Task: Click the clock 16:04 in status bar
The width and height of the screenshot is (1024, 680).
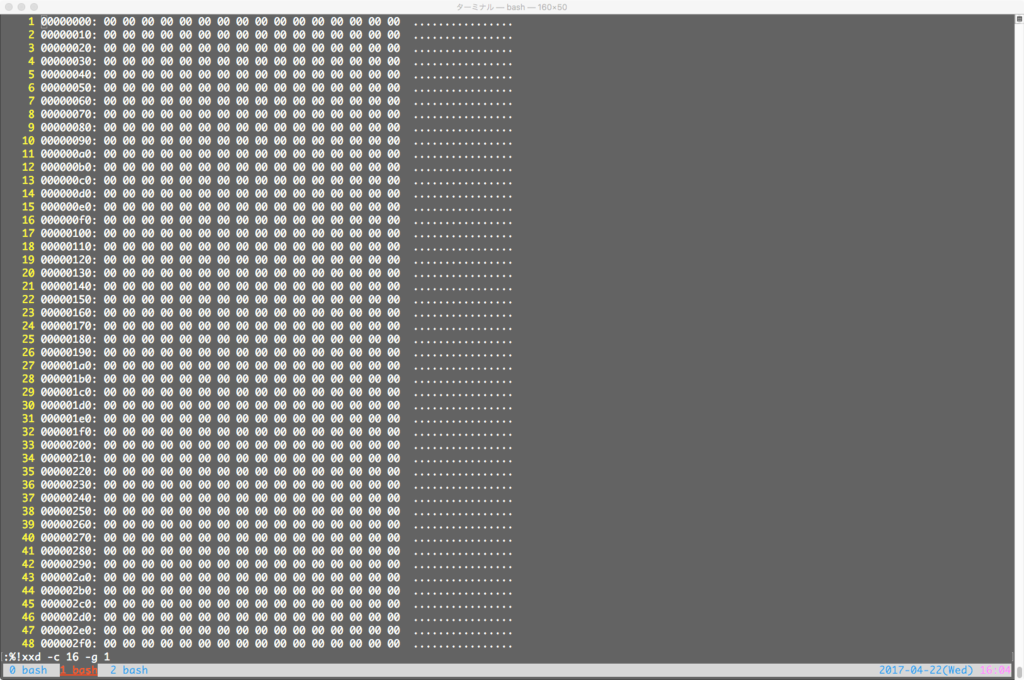Action: pos(995,670)
